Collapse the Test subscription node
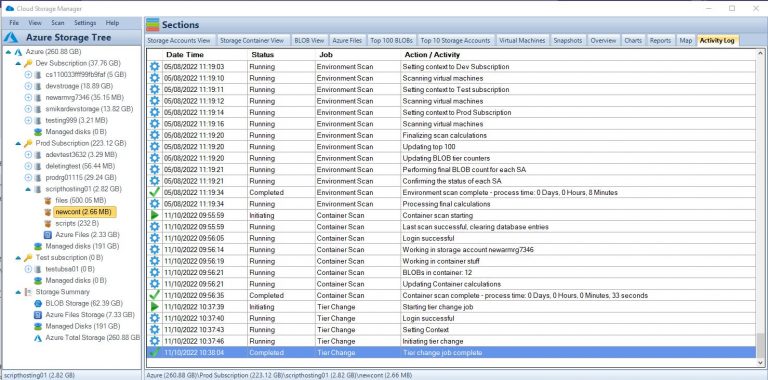The height and width of the screenshot is (380, 768). point(18,258)
